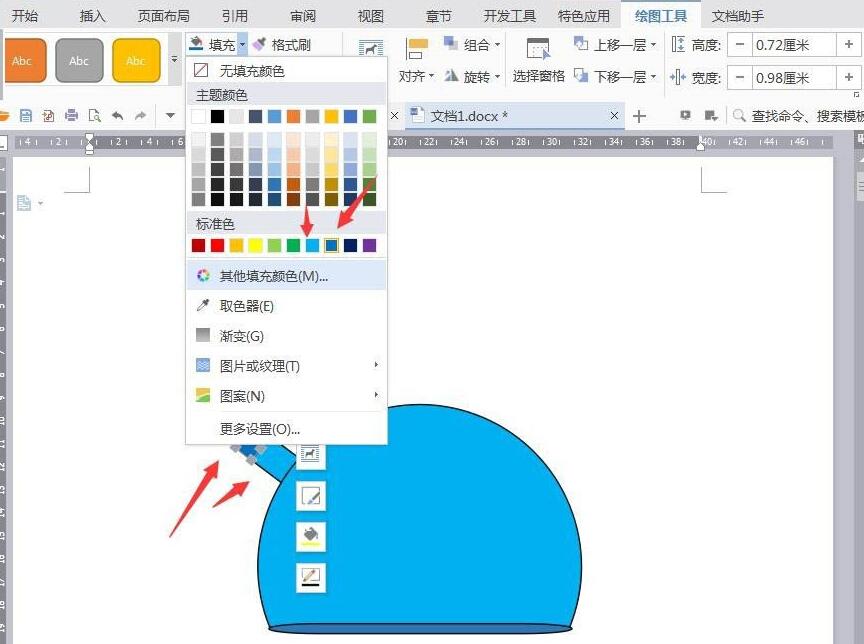Switch to the 插入 ribbon tab
The height and width of the screenshot is (644, 864).
click(x=92, y=15)
